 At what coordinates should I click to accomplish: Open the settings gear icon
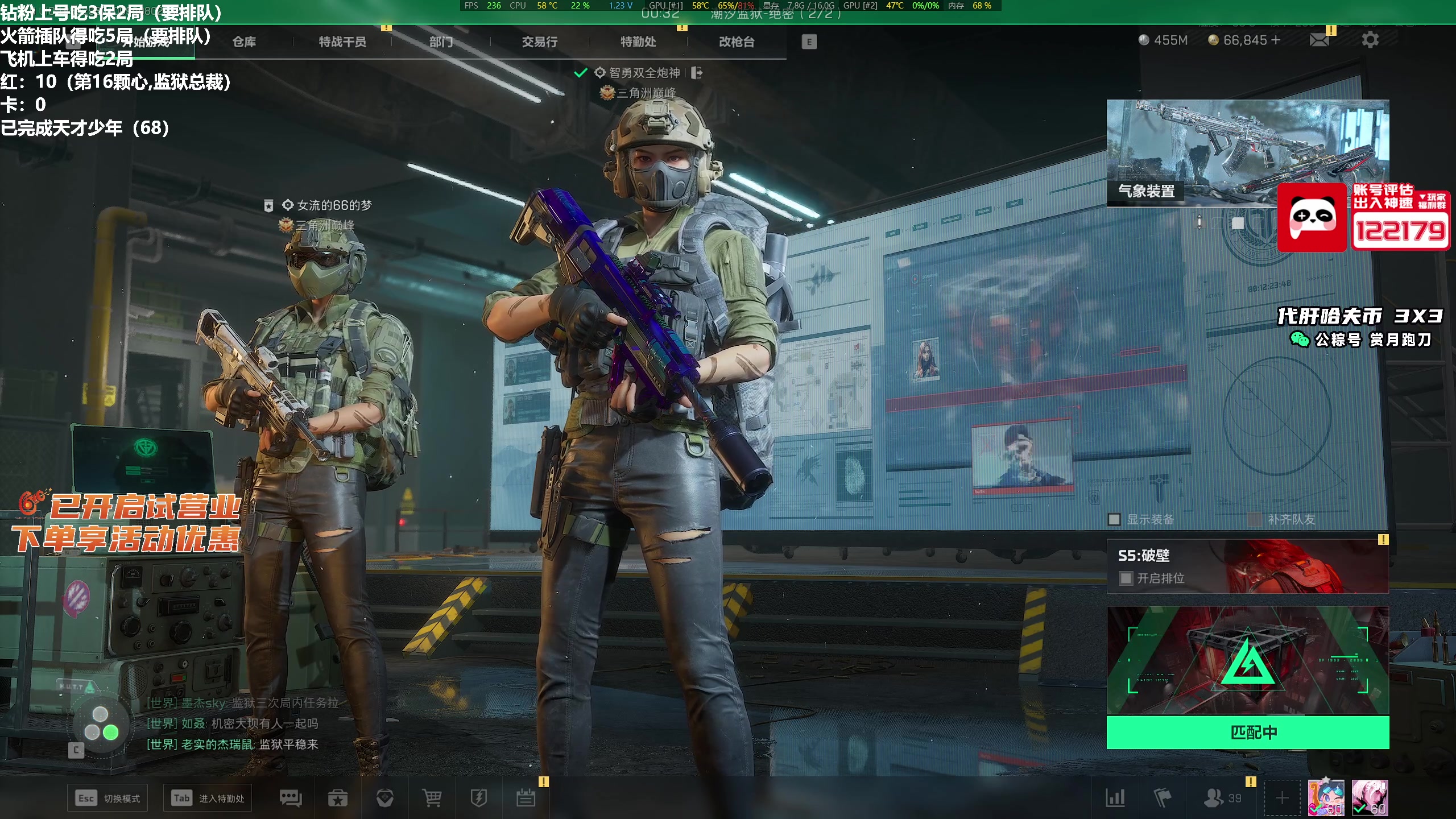pos(1370,40)
